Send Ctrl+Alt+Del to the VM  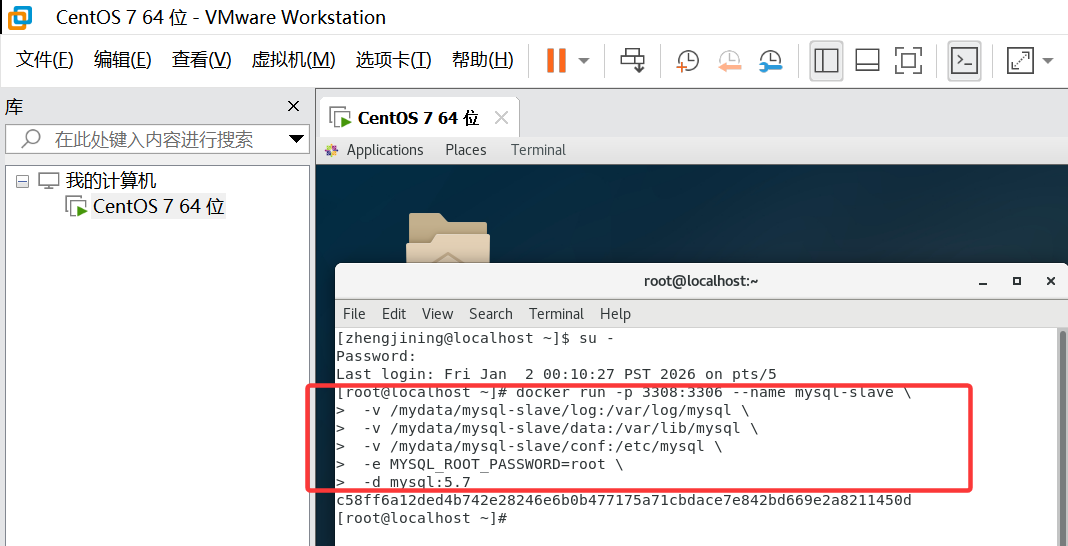coord(633,61)
